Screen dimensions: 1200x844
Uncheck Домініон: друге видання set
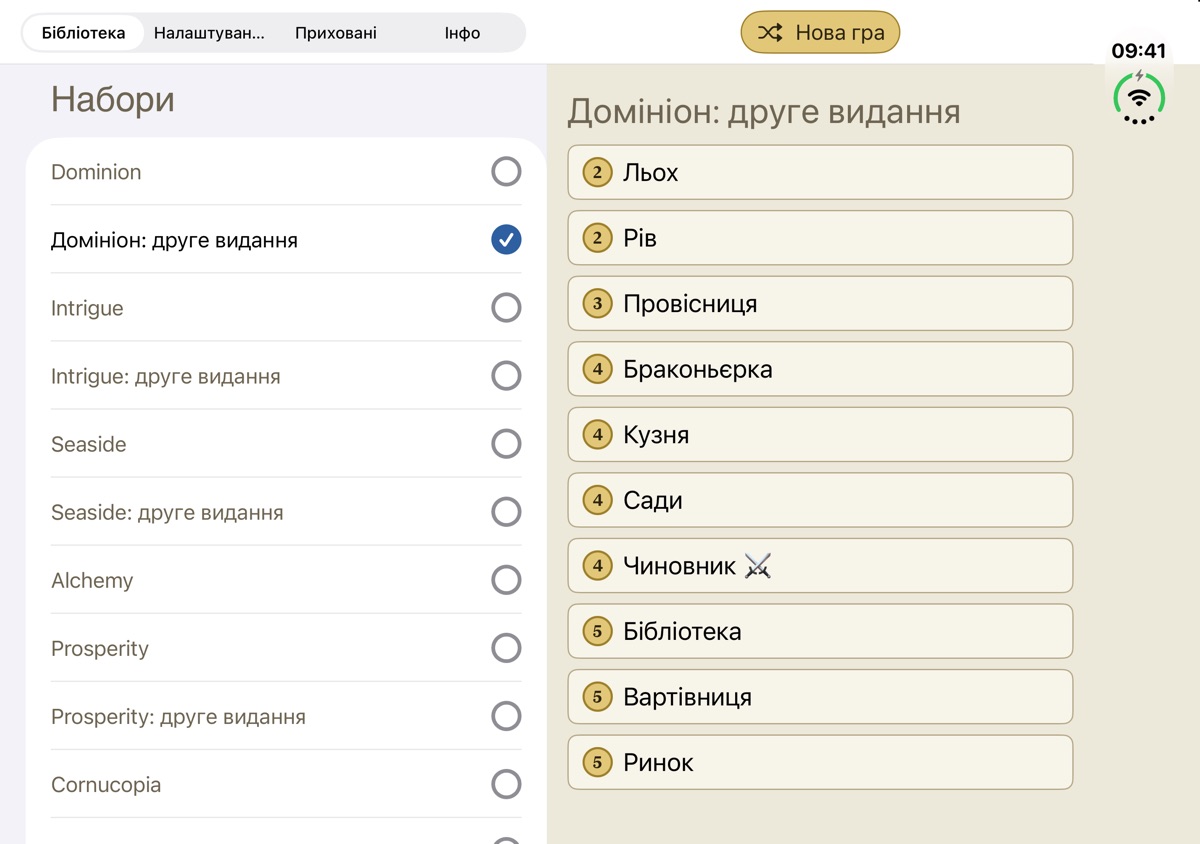pyautogui.click(x=506, y=240)
